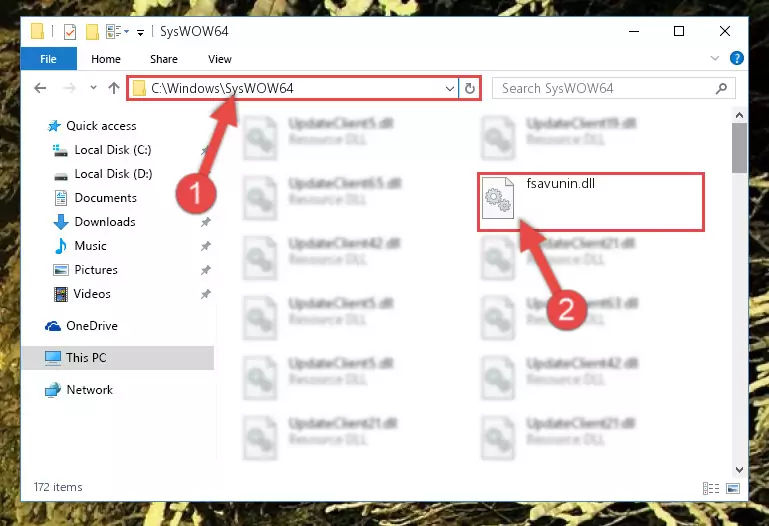This screenshot has width=769, height=526.
Task: Go up one folder level arrow
Action: coord(114,88)
